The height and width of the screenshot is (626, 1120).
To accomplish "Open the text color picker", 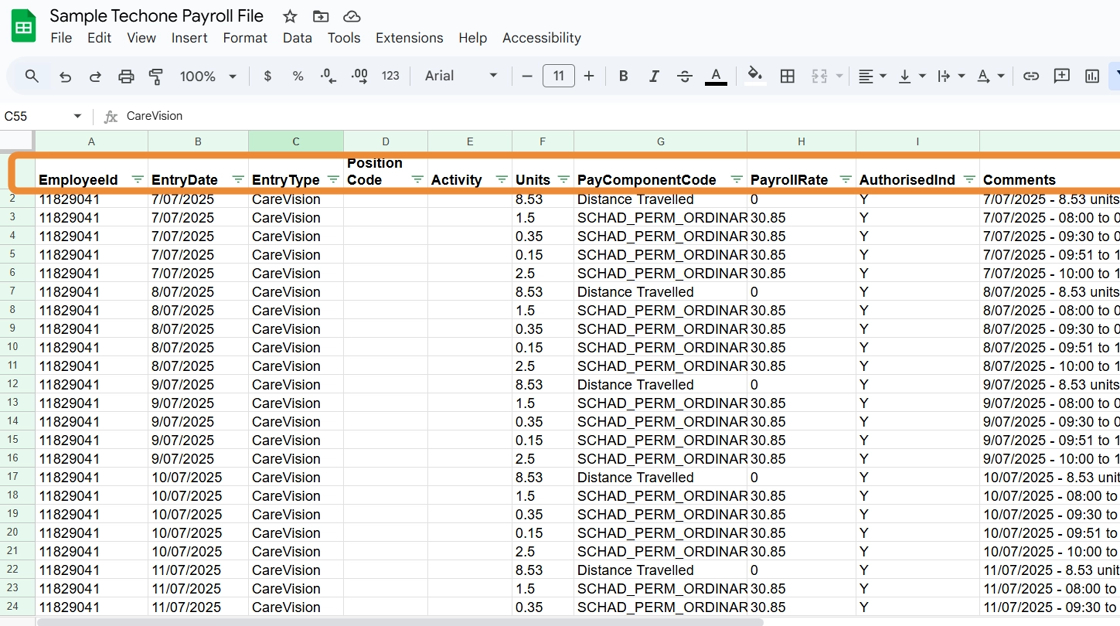I will point(716,76).
